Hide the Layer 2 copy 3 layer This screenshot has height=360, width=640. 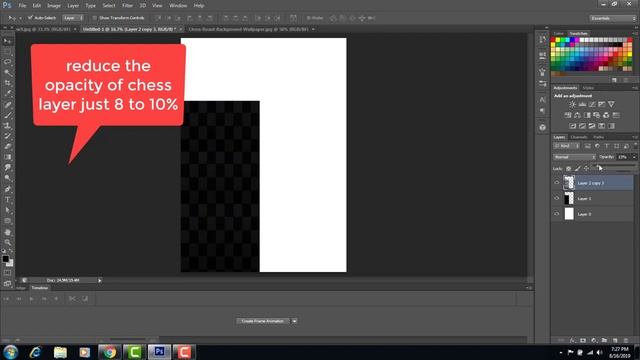click(556, 183)
